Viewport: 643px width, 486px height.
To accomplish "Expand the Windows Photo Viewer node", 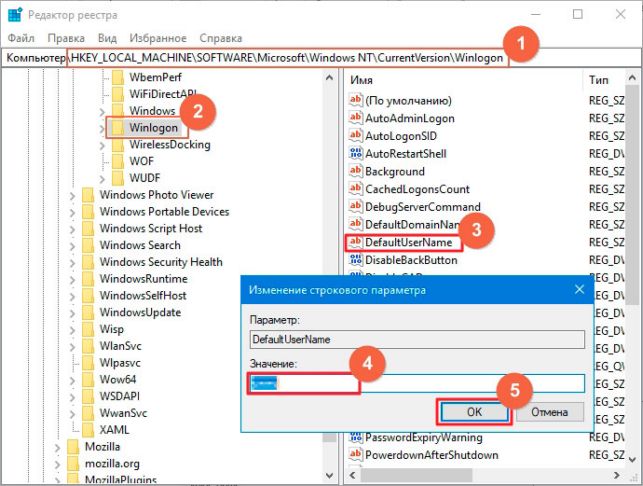I will coord(72,196).
